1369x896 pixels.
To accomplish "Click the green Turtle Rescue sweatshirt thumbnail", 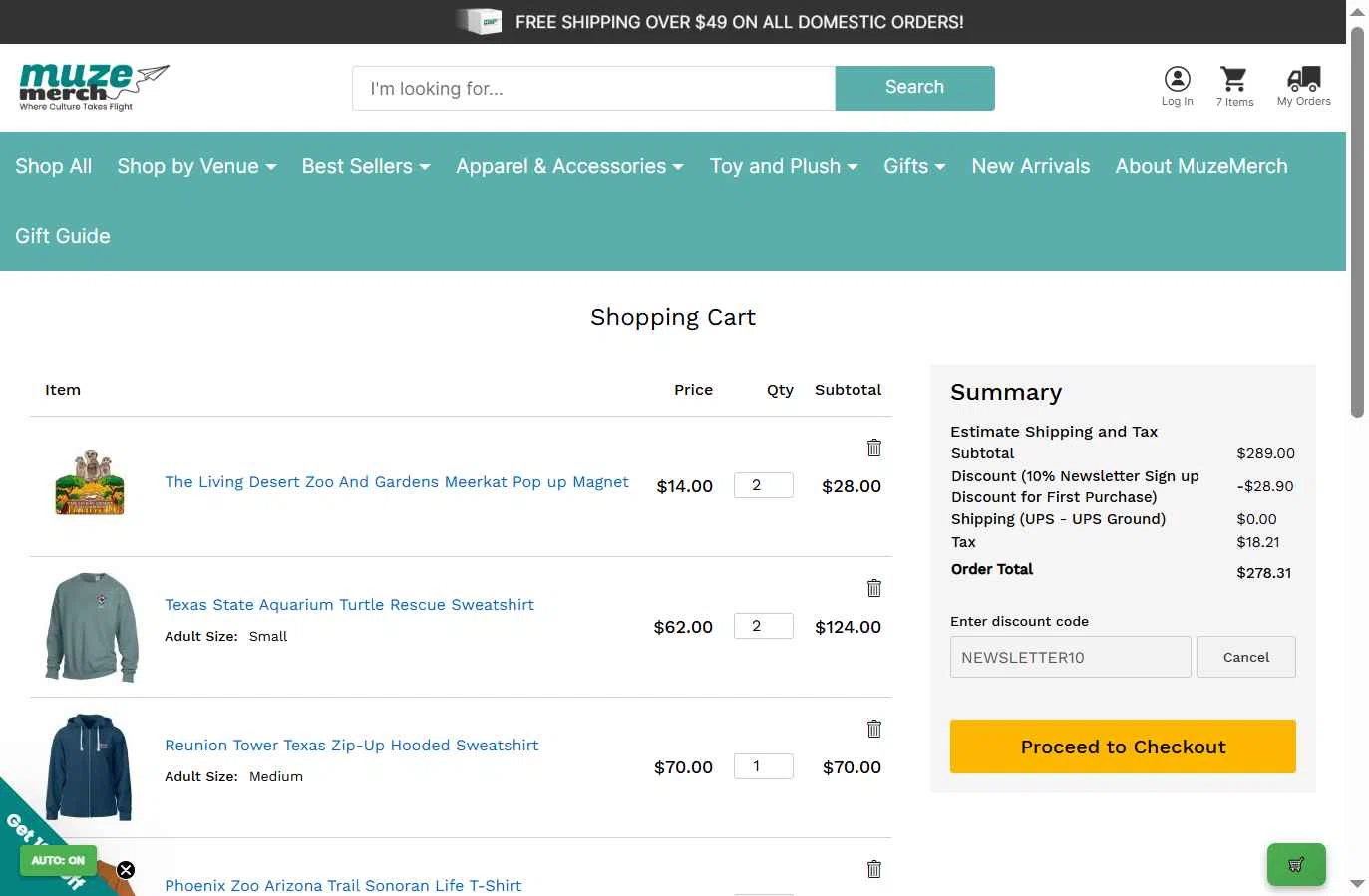I will pos(91,627).
